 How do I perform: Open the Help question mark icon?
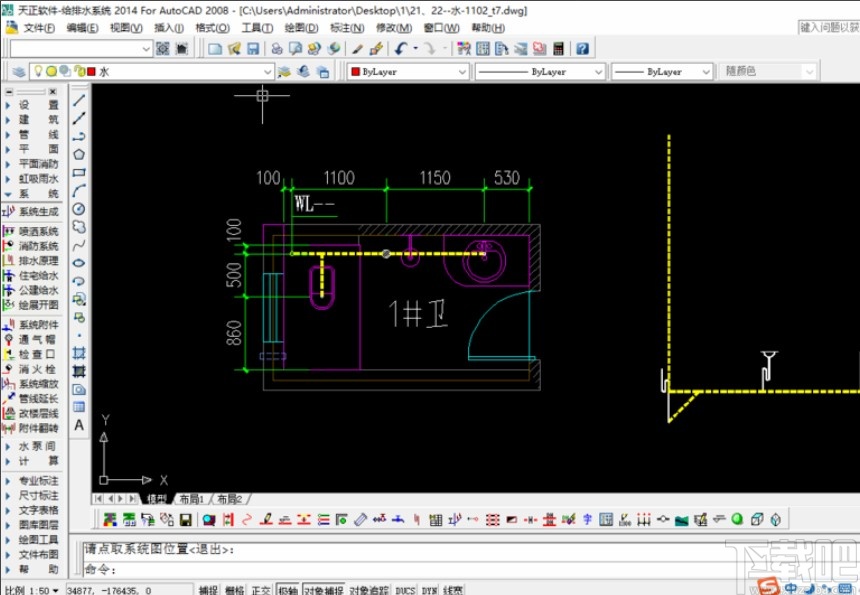(582, 48)
